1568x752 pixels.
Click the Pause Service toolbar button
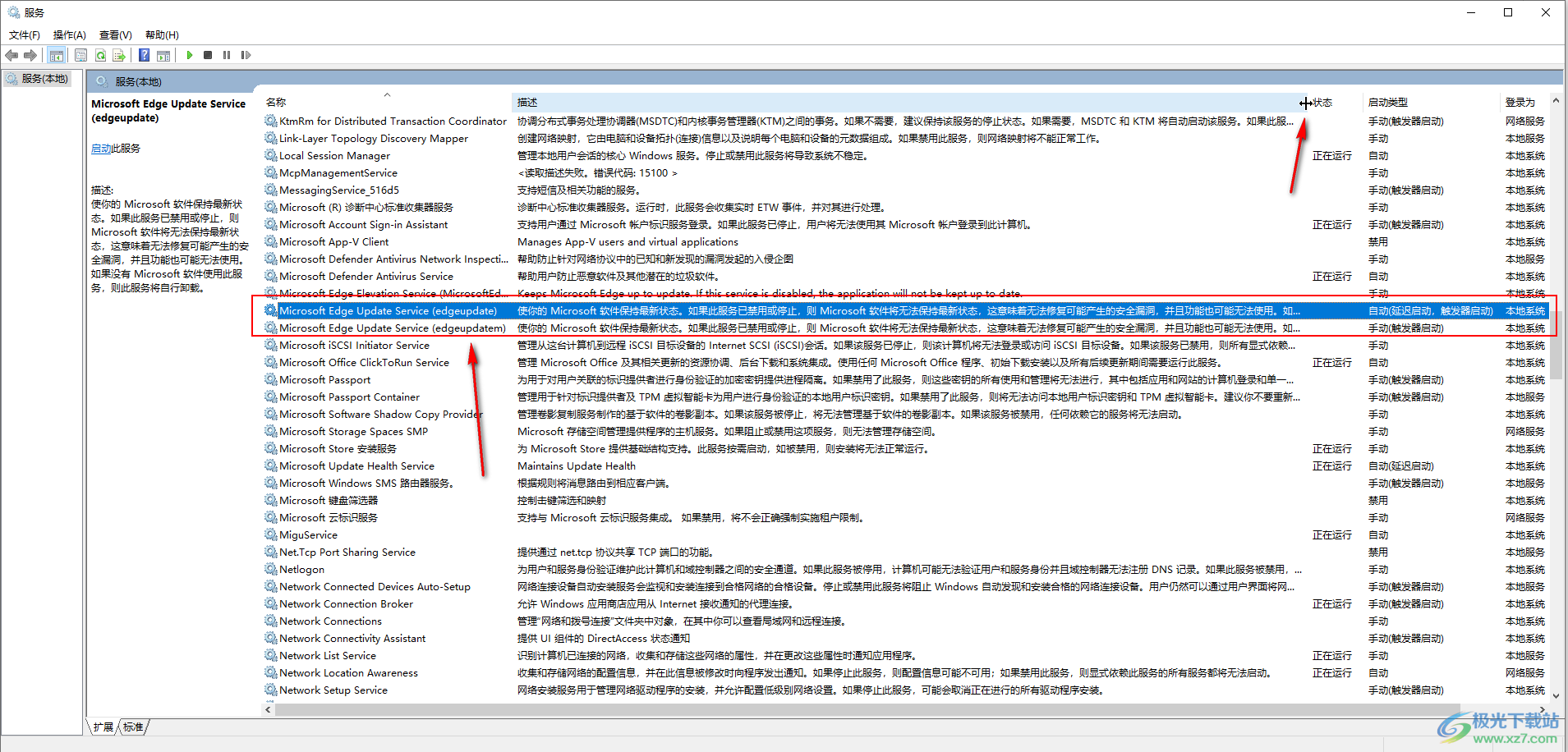[227, 55]
